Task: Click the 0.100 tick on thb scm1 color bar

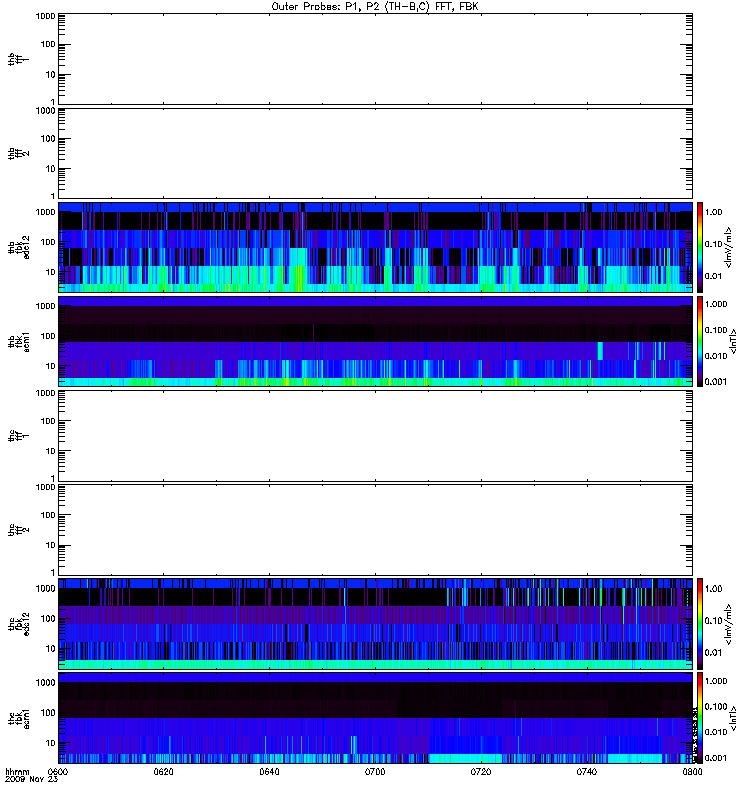Action: (716, 330)
